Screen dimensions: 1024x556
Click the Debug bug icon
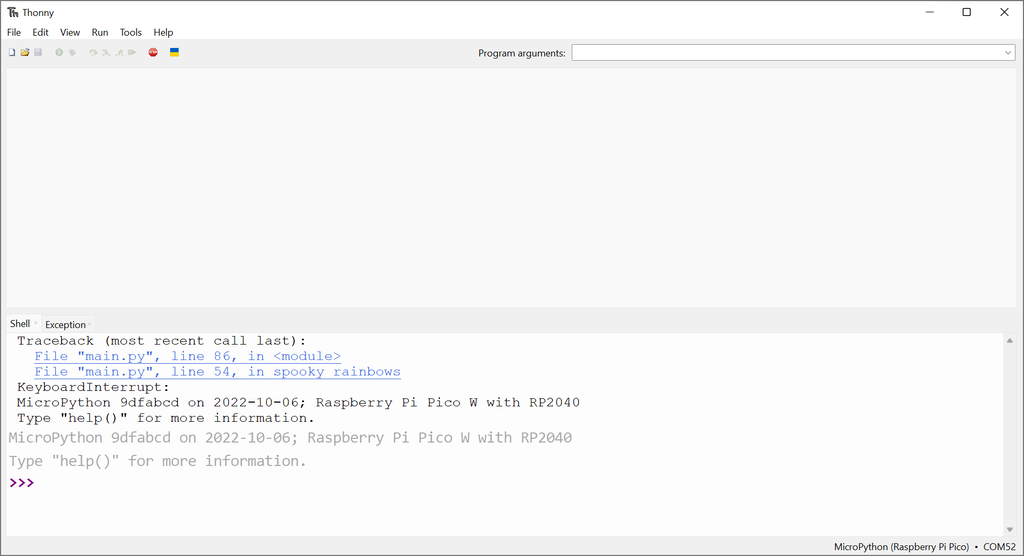click(x=72, y=52)
